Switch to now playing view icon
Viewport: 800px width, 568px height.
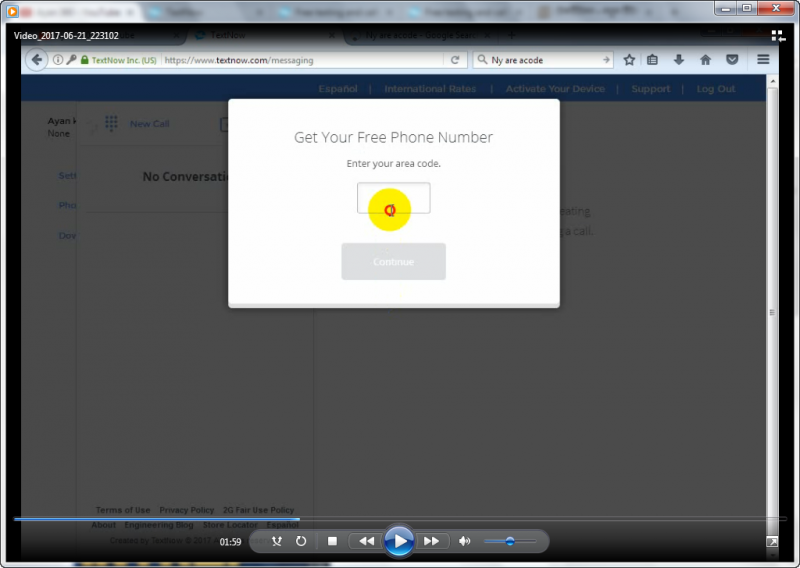coord(778,36)
